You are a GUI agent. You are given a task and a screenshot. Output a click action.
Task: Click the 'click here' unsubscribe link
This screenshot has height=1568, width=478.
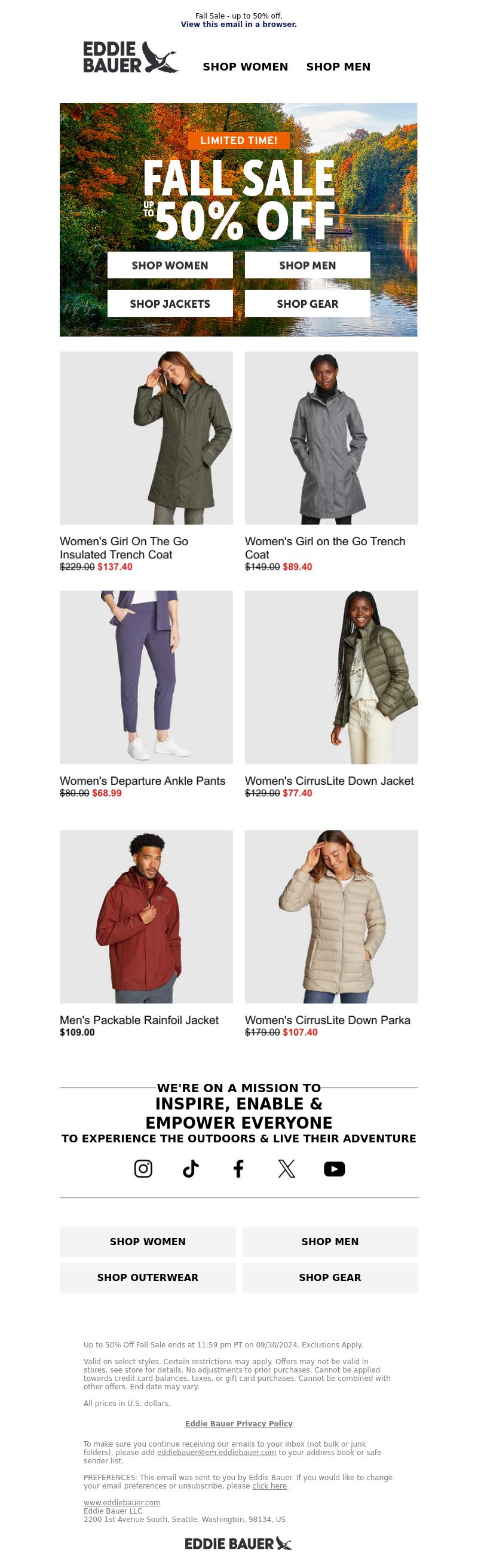click(269, 1486)
